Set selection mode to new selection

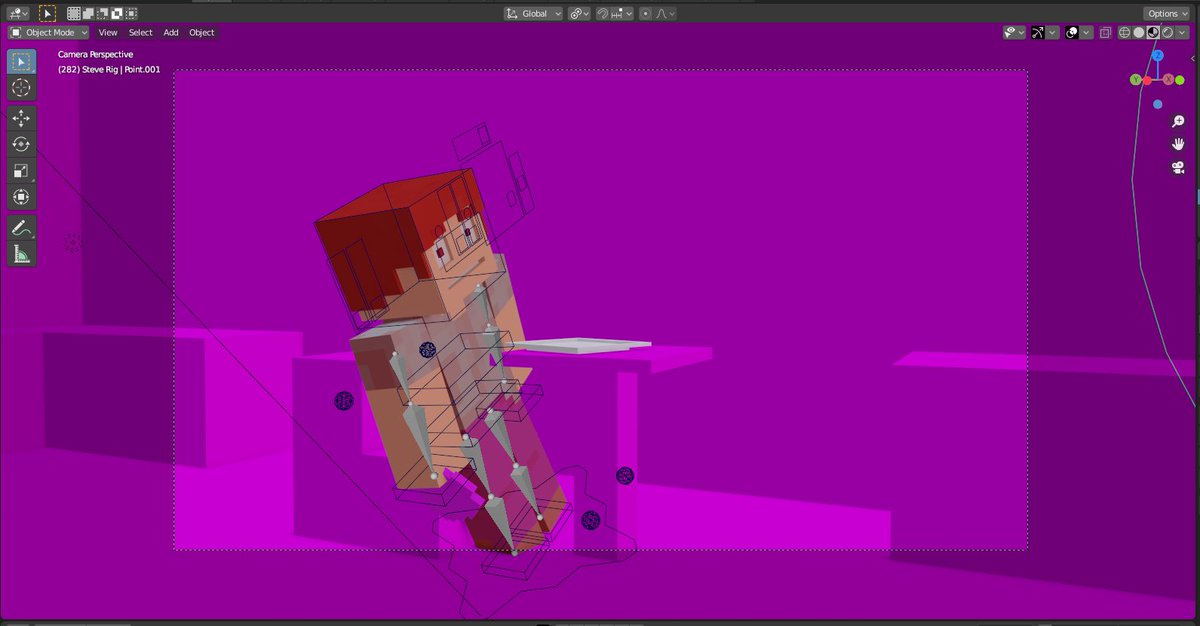(x=73, y=14)
